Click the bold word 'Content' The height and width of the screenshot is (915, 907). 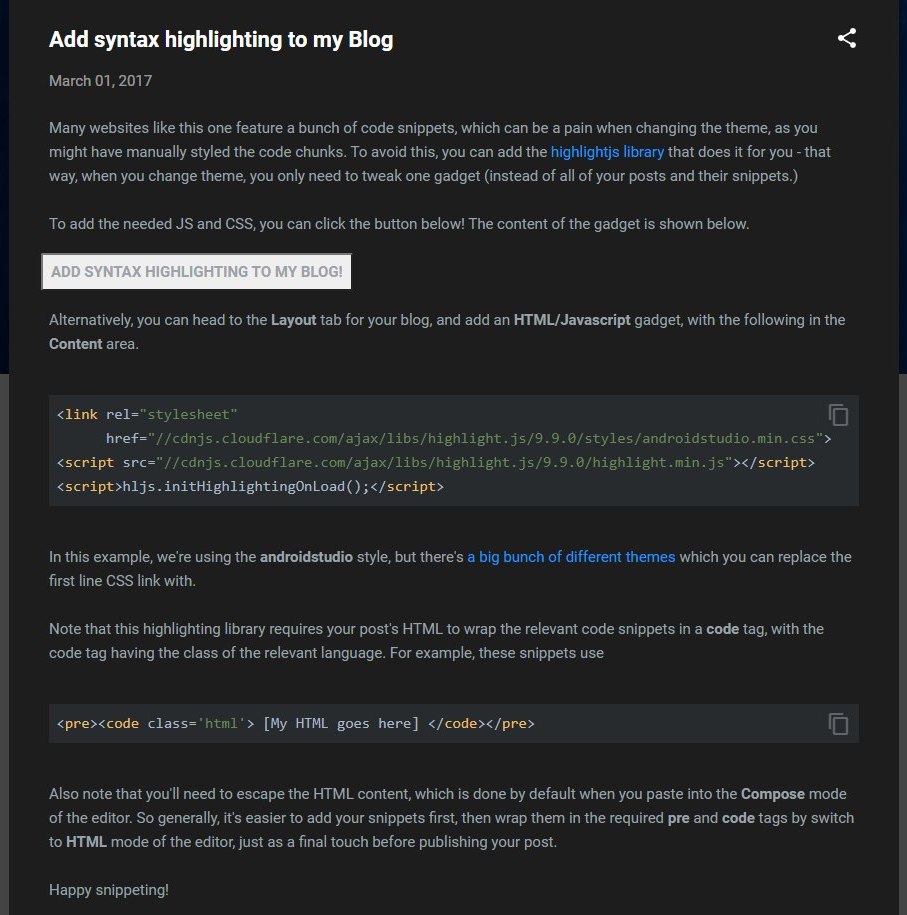(76, 344)
